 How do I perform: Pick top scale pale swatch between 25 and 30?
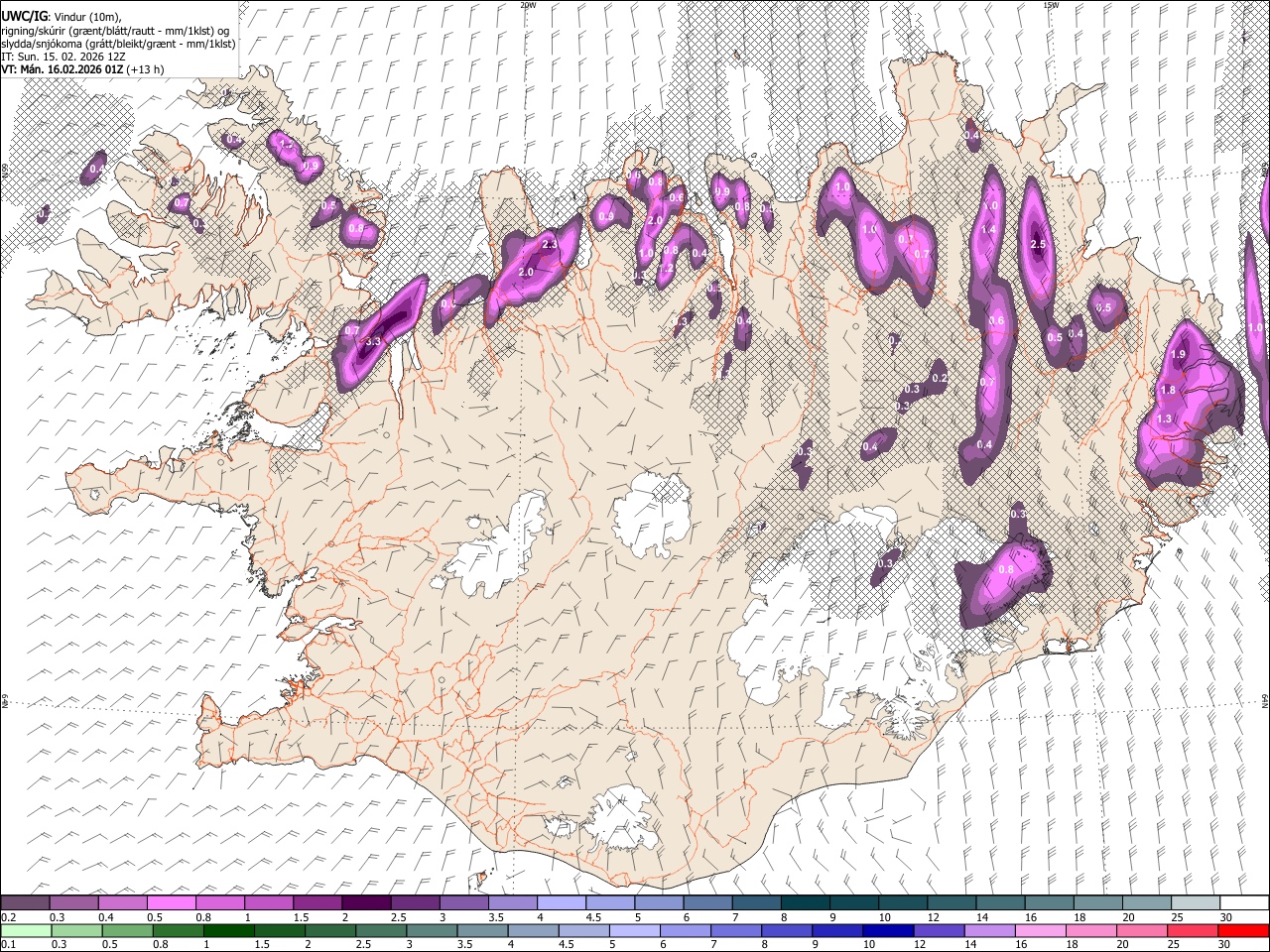pyautogui.click(x=1196, y=903)
